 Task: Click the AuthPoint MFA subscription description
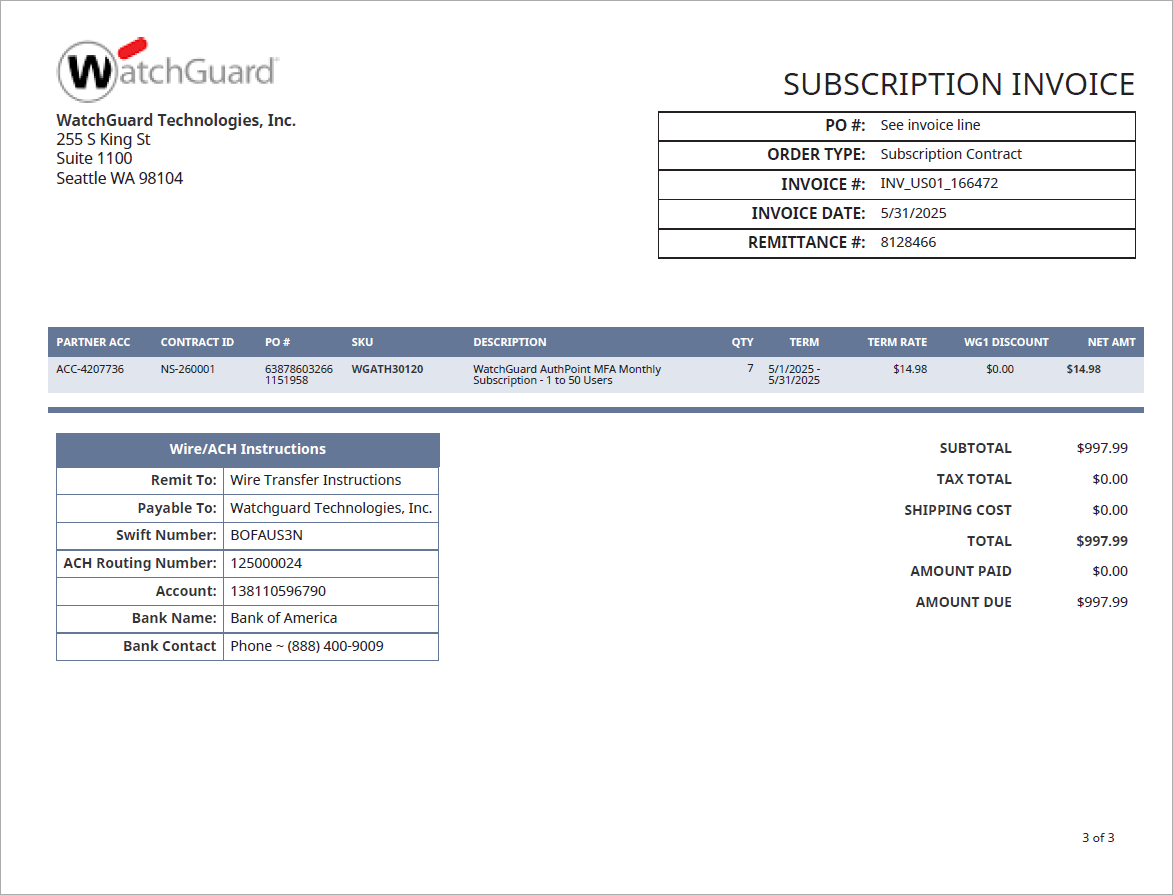point(568,374)
